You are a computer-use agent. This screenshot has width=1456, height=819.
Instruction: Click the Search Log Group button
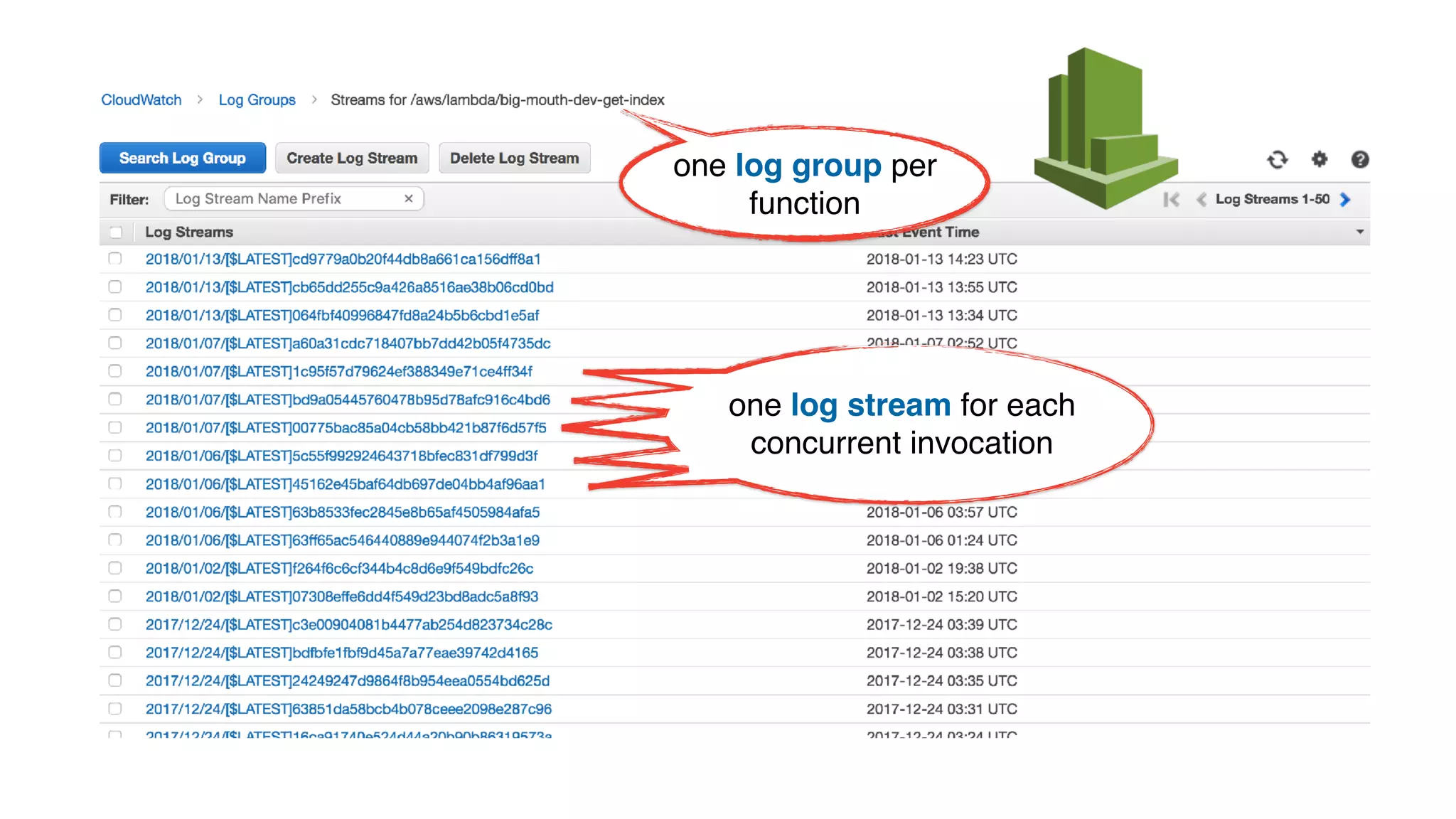pyautogui.click(x=183, y=158)
